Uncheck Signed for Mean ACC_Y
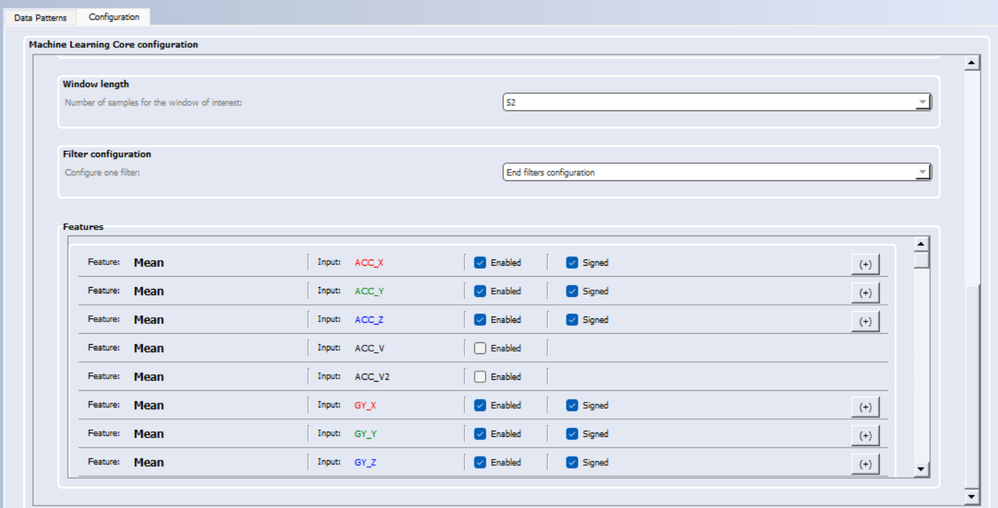This screenshot has width=998, height=508. click(x=572, y=291)
